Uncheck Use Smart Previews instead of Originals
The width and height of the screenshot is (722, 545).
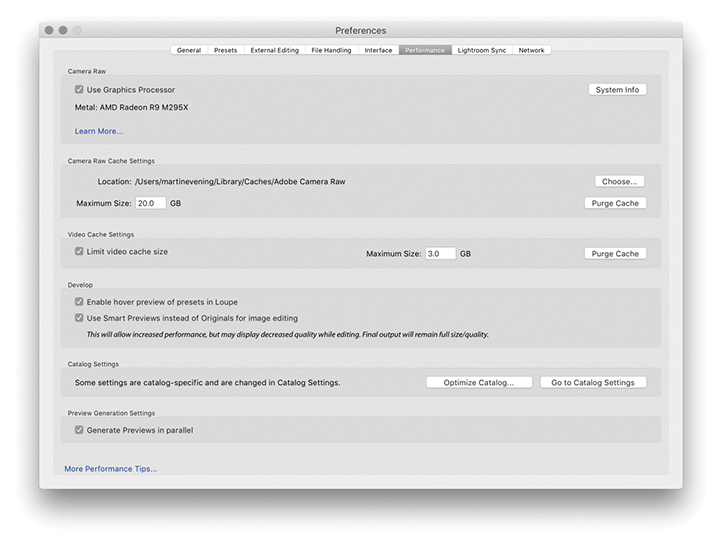[x=79, y=318]
